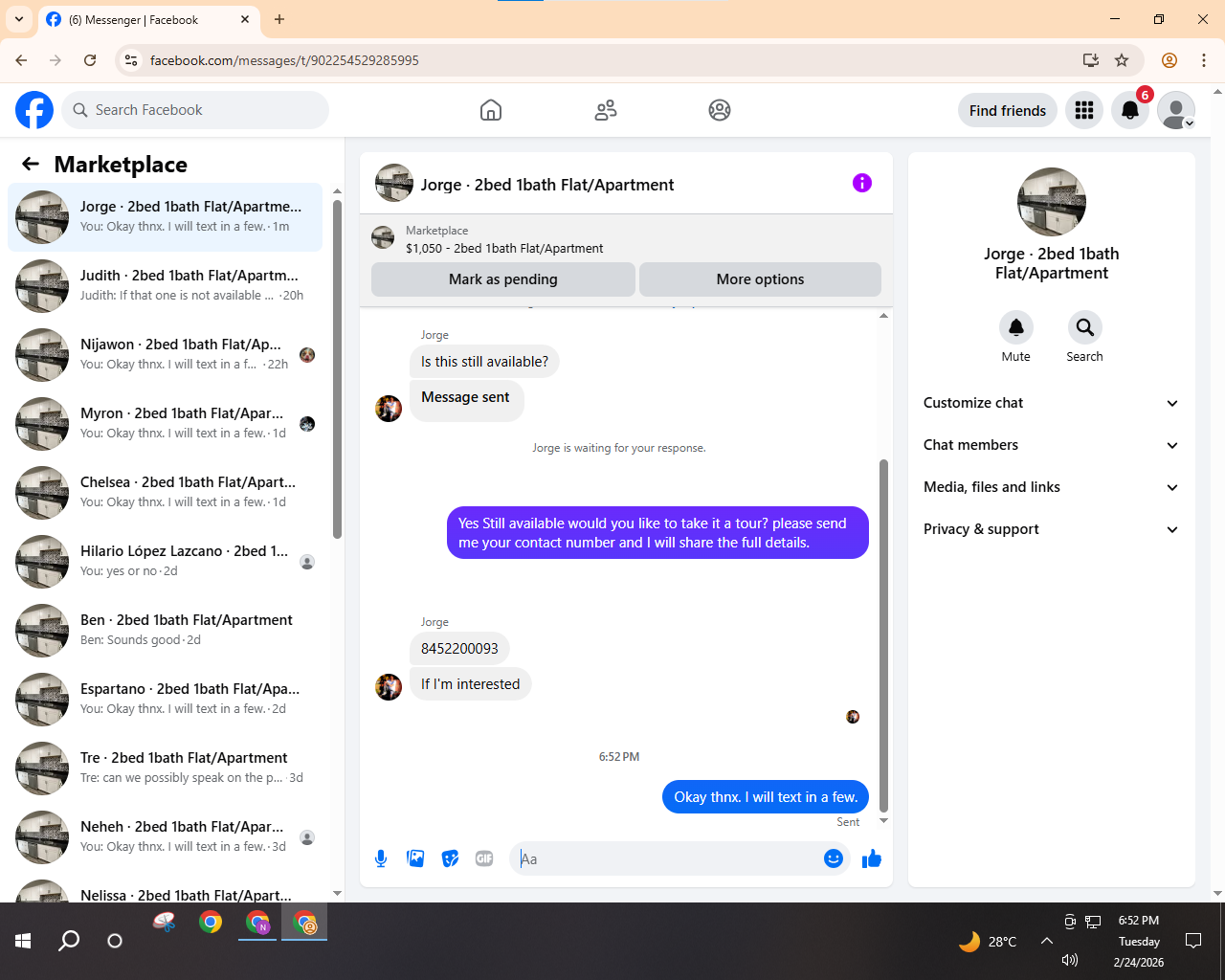The image size is (1225, 980).
Task: Select the Jorge conversation in list
Action: 166,217
